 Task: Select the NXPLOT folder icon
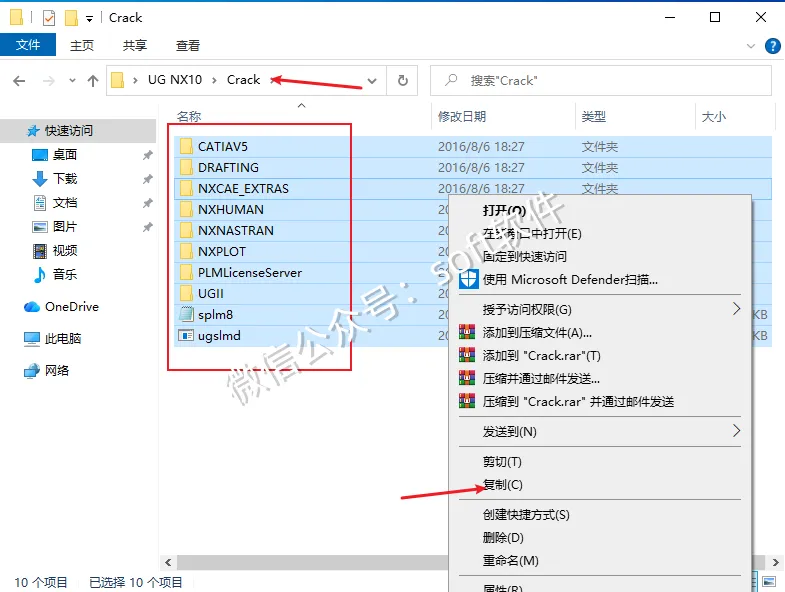[x=186, y=251]
